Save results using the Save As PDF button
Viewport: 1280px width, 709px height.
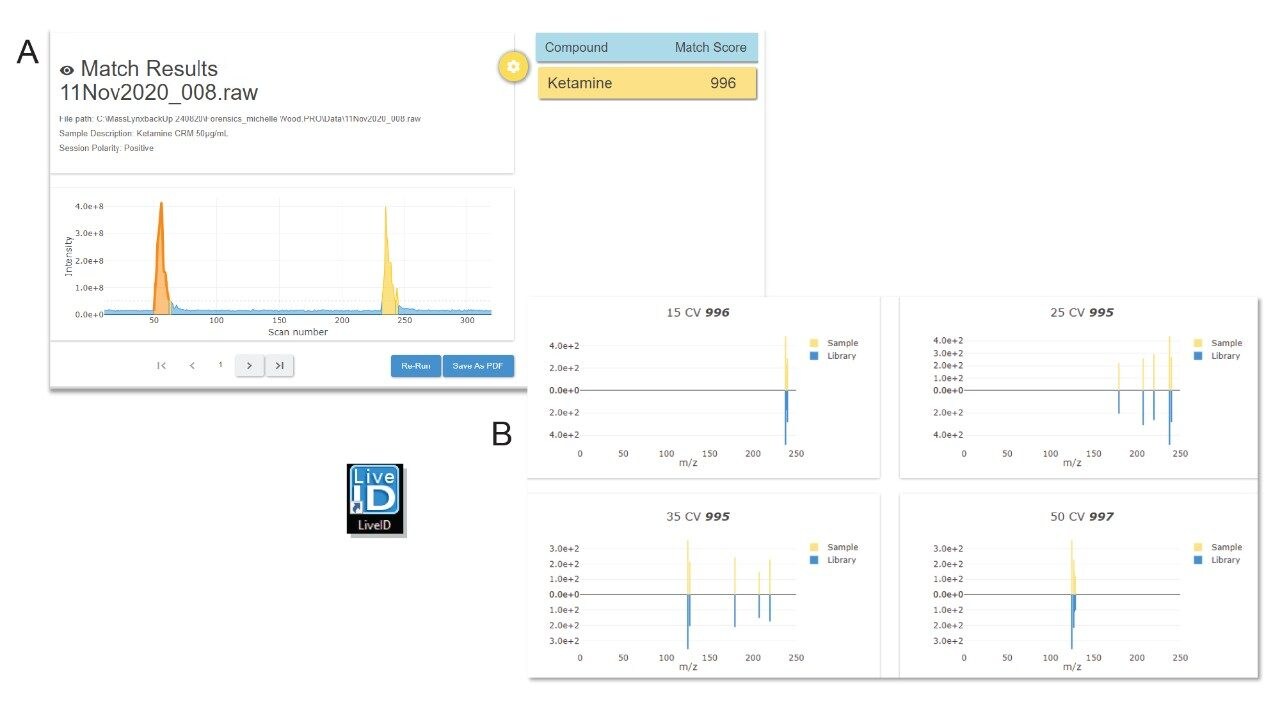point(478,366)
